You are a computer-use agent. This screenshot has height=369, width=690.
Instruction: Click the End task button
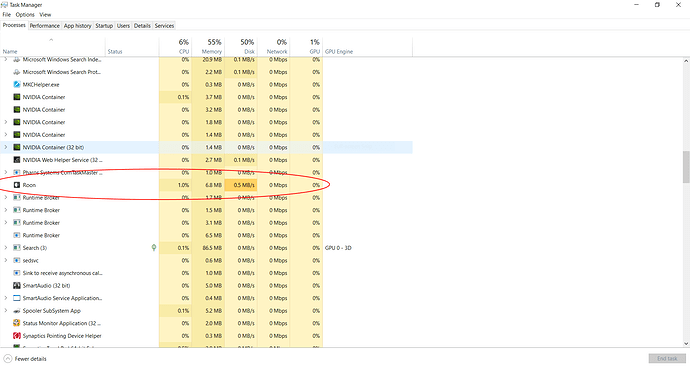pos(667,358)
